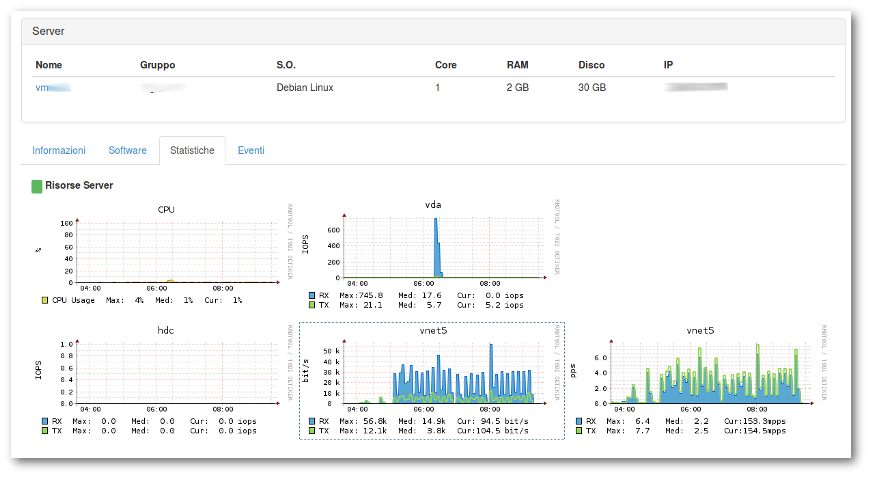Click the blue RX swatch under vda
The height and width of the screenshot is (477, 870).
coord(312,296)
